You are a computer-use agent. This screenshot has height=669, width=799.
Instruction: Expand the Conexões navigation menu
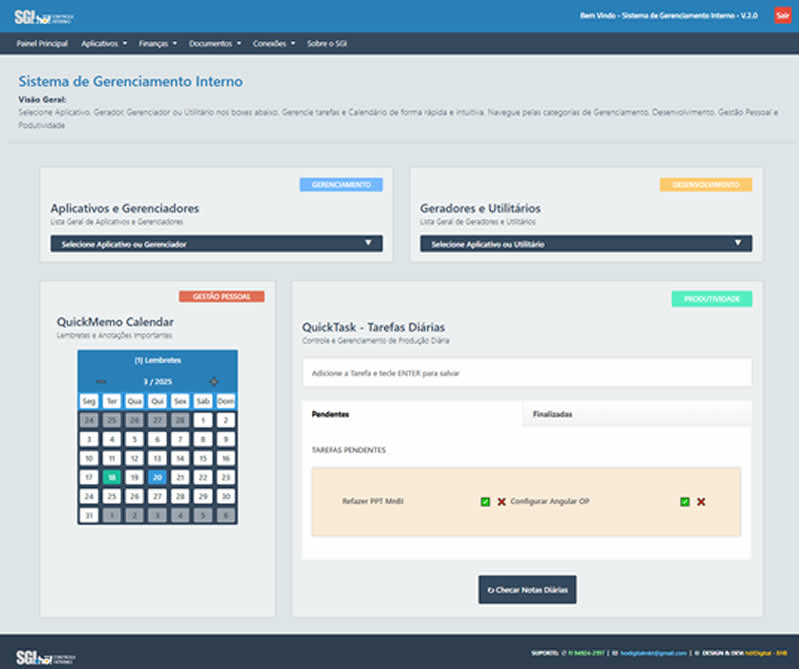274,44
